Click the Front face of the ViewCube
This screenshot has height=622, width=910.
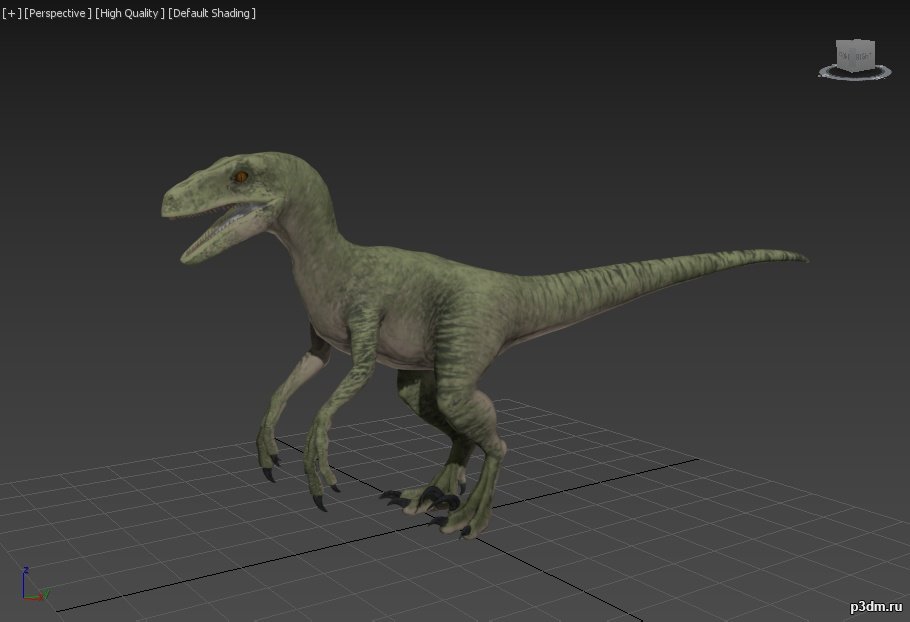844,57
